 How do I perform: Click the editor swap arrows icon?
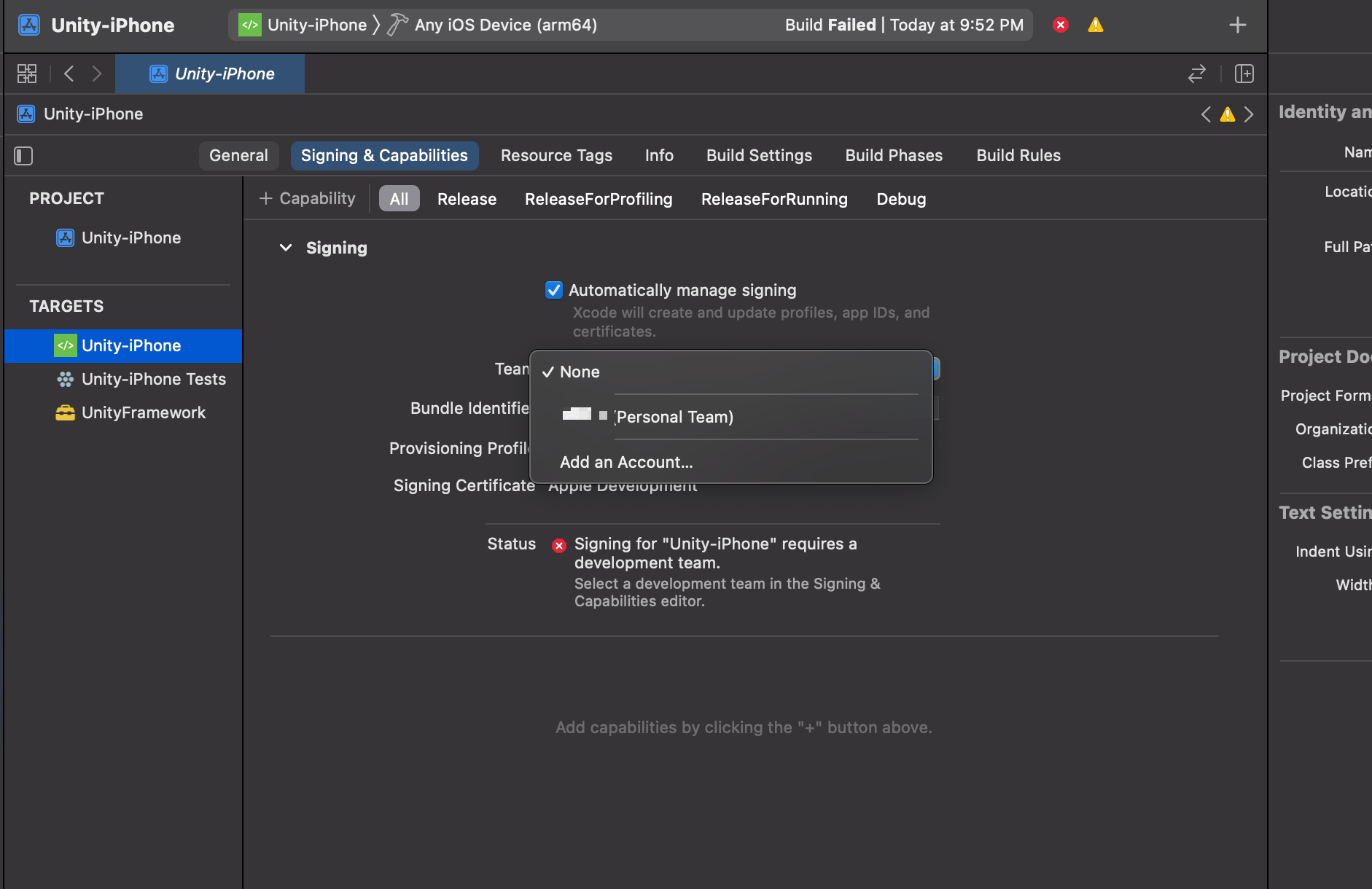point(1196,74)
